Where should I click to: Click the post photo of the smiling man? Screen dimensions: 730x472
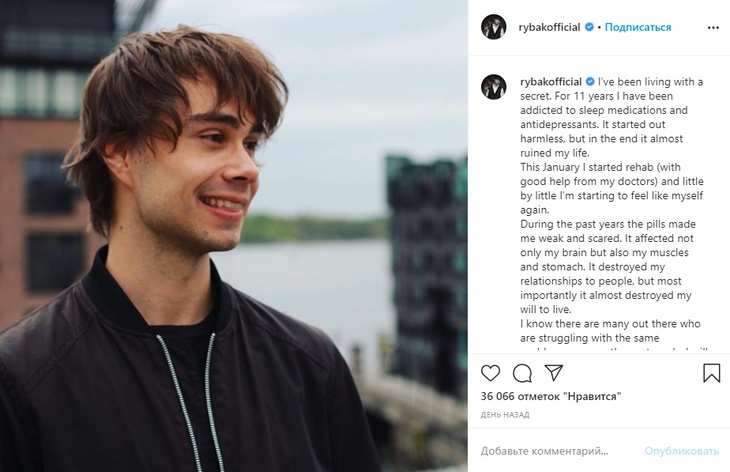(x=233, y=236)
